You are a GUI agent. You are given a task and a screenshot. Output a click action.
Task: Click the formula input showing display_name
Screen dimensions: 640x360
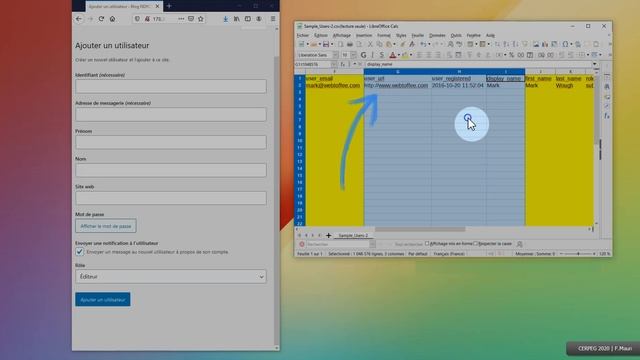click(478, 64)
